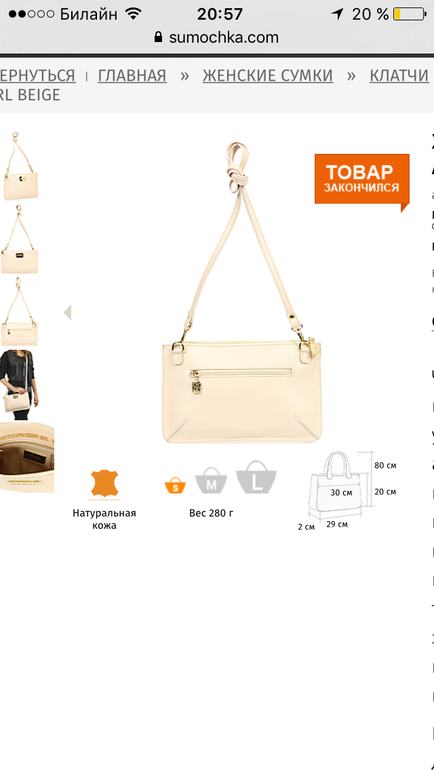Tap the ВЕРНУТЬСЯ back link
This screenshot has width=434, height=770.
click(38, 76)
